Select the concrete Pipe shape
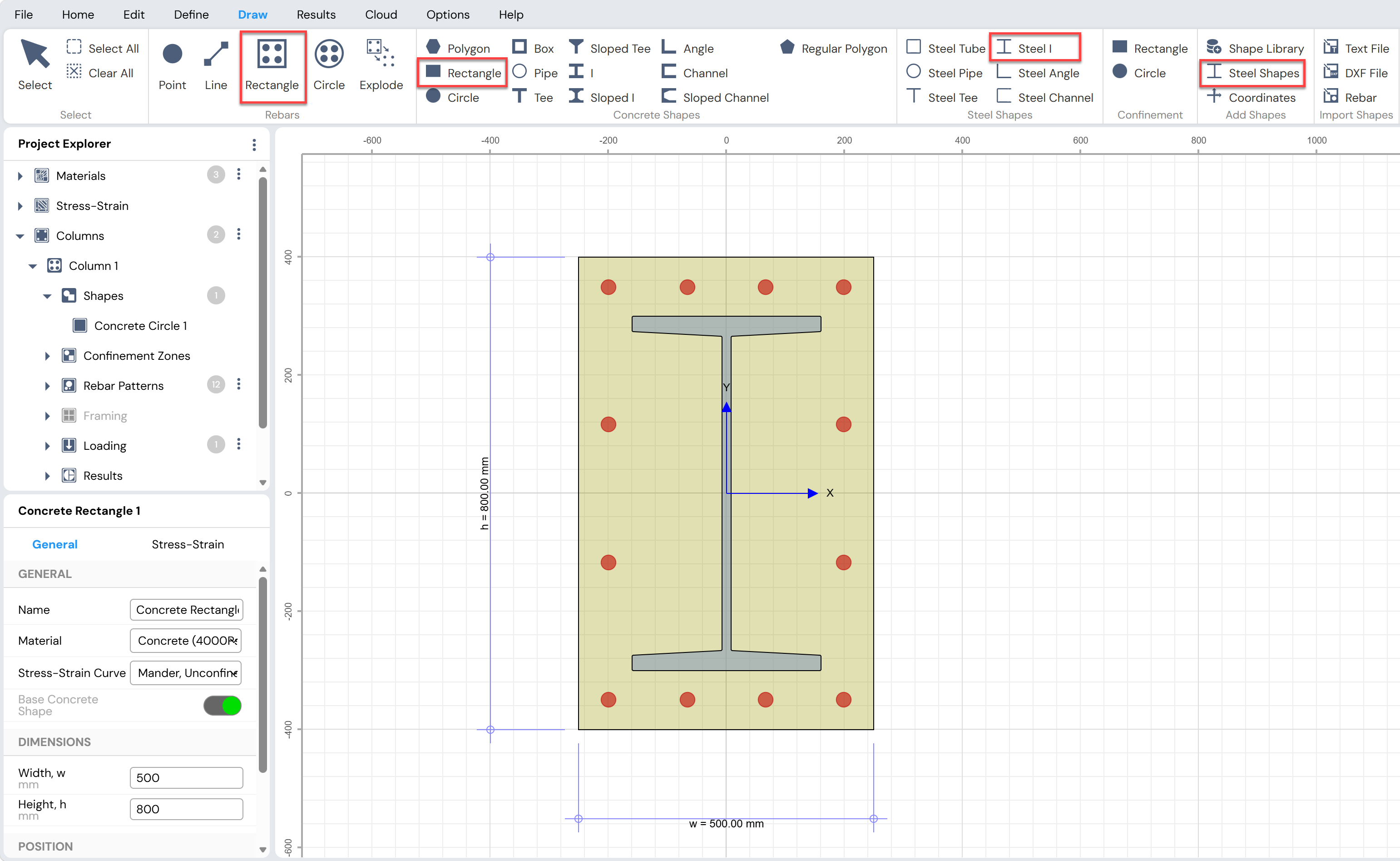 tap(534, 73)
